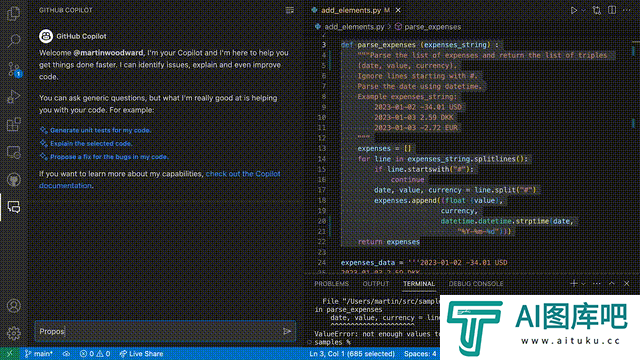The image size is (640, 360).
Task: Open changes compare icon in editor toolbar
Action: coord(597,10)
